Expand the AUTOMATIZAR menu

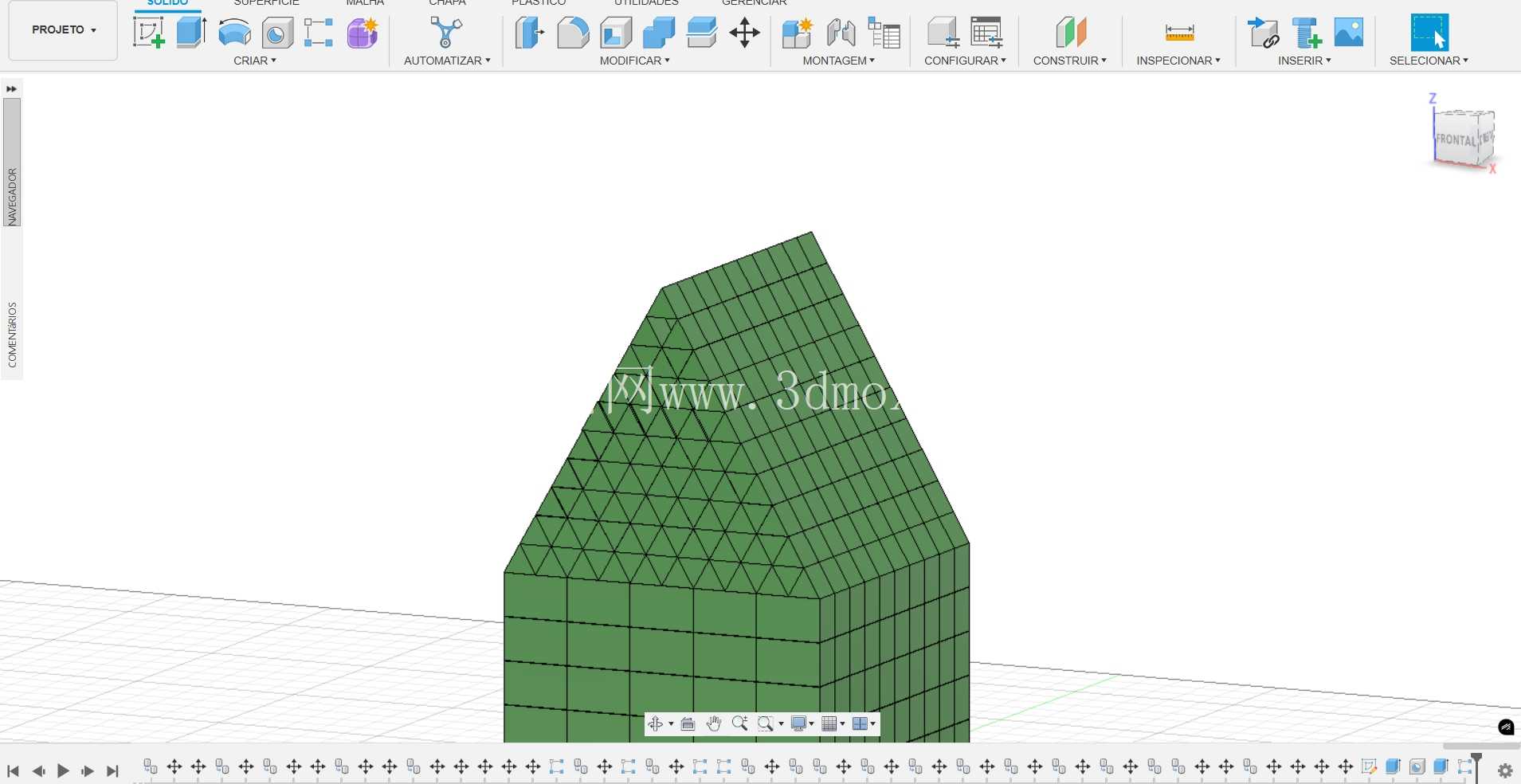tap(447, 61)
